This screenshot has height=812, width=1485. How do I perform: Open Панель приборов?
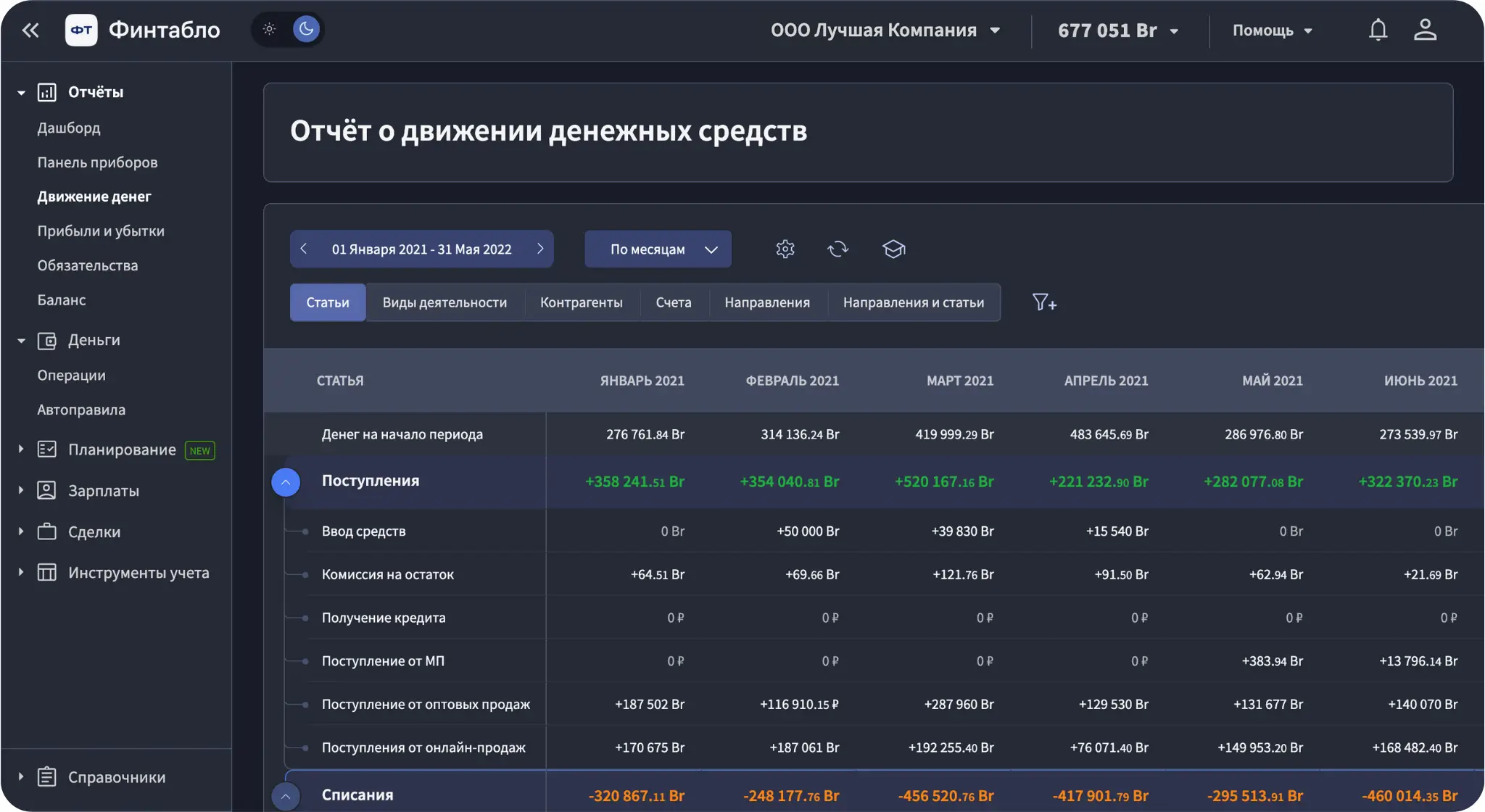tap(97, 162)
